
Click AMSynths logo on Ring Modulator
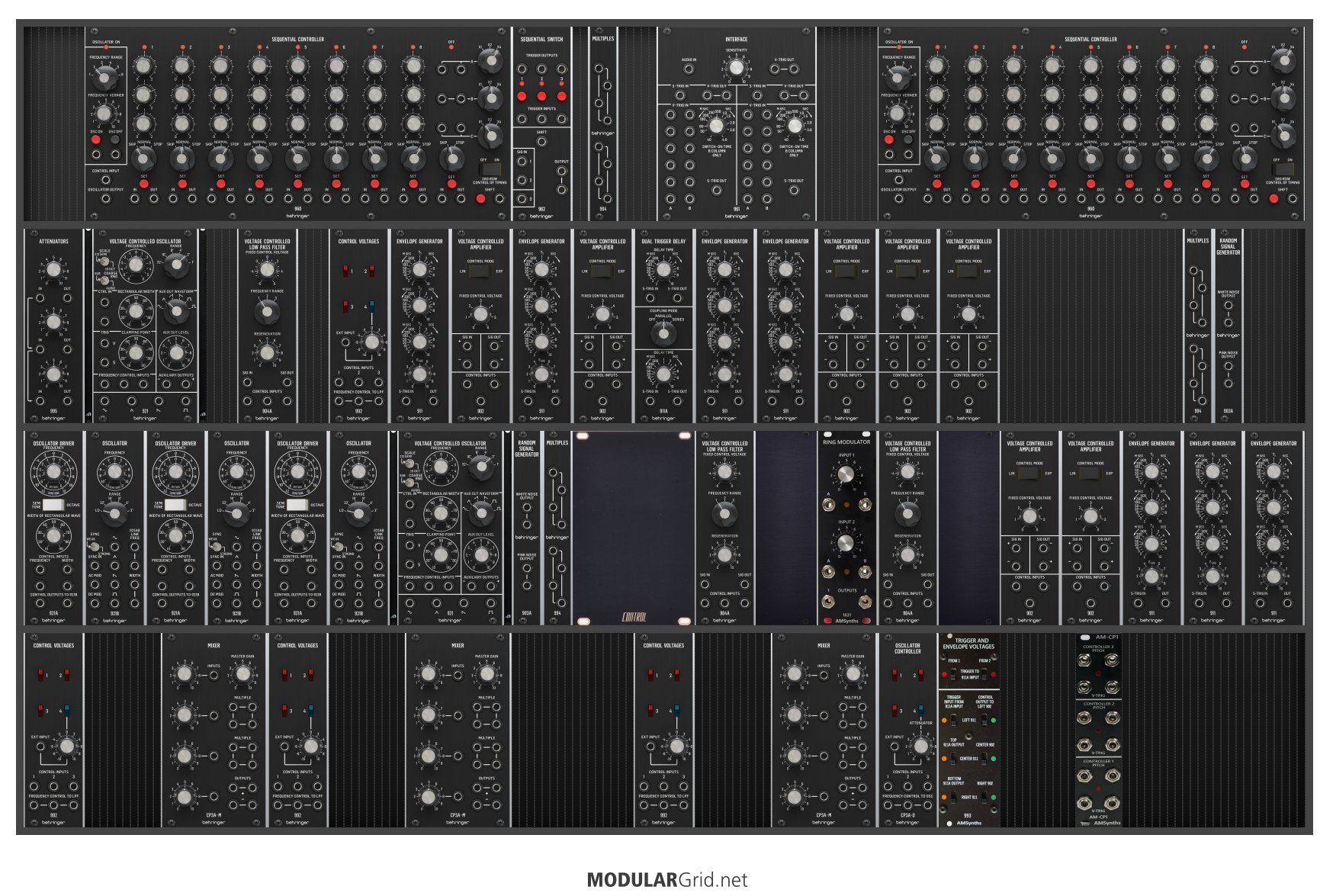846,621
